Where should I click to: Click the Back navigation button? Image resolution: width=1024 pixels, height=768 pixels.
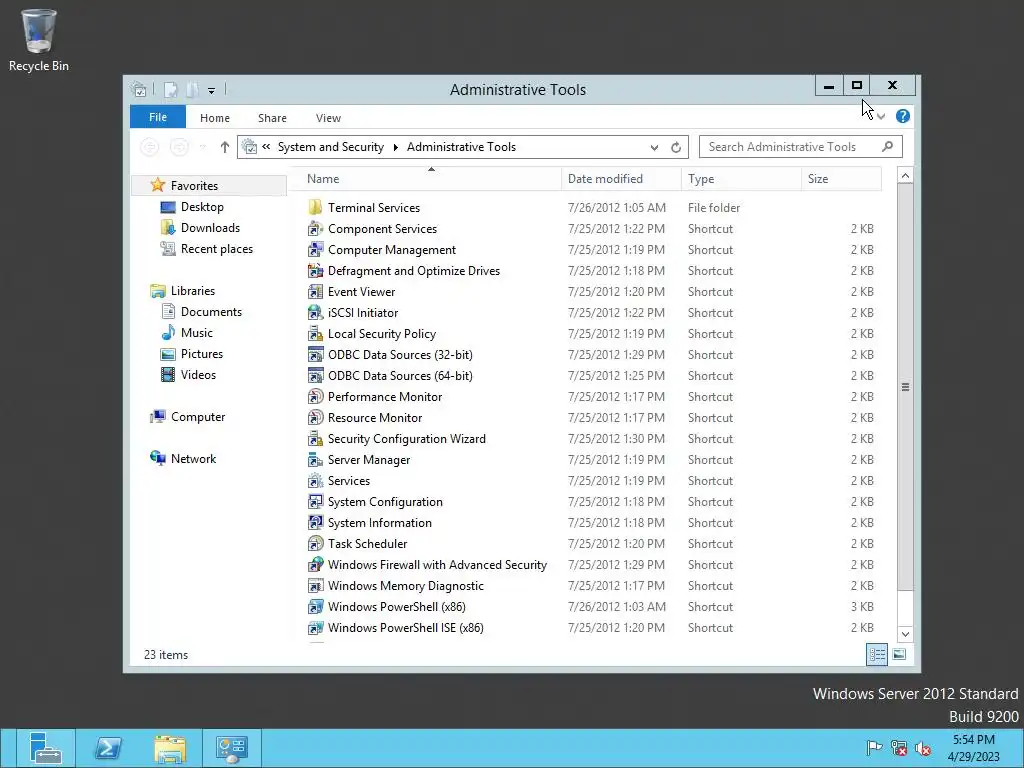click(150, 148)
